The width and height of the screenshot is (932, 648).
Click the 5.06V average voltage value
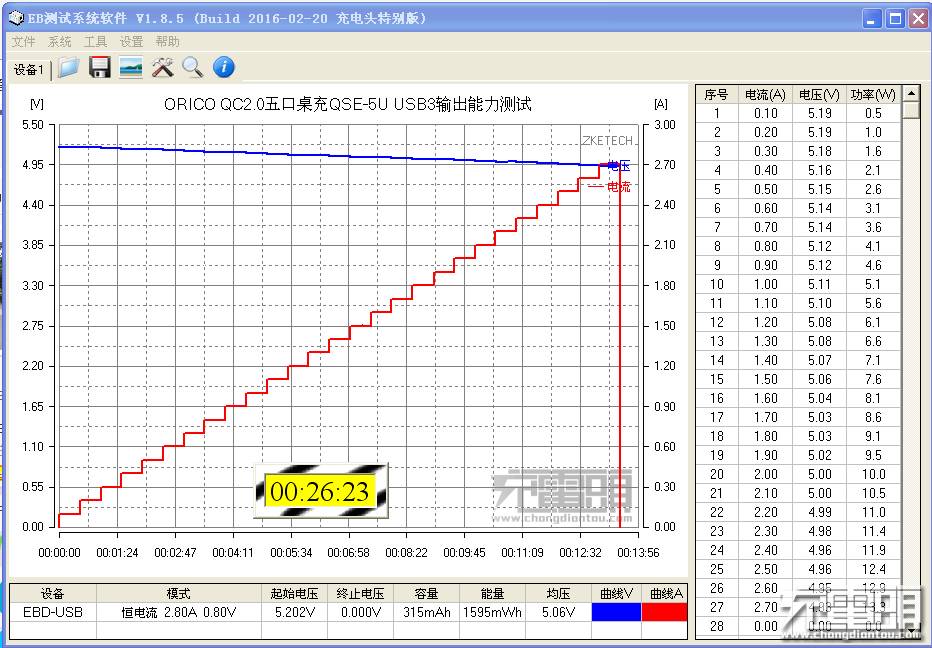coord(558,612)
